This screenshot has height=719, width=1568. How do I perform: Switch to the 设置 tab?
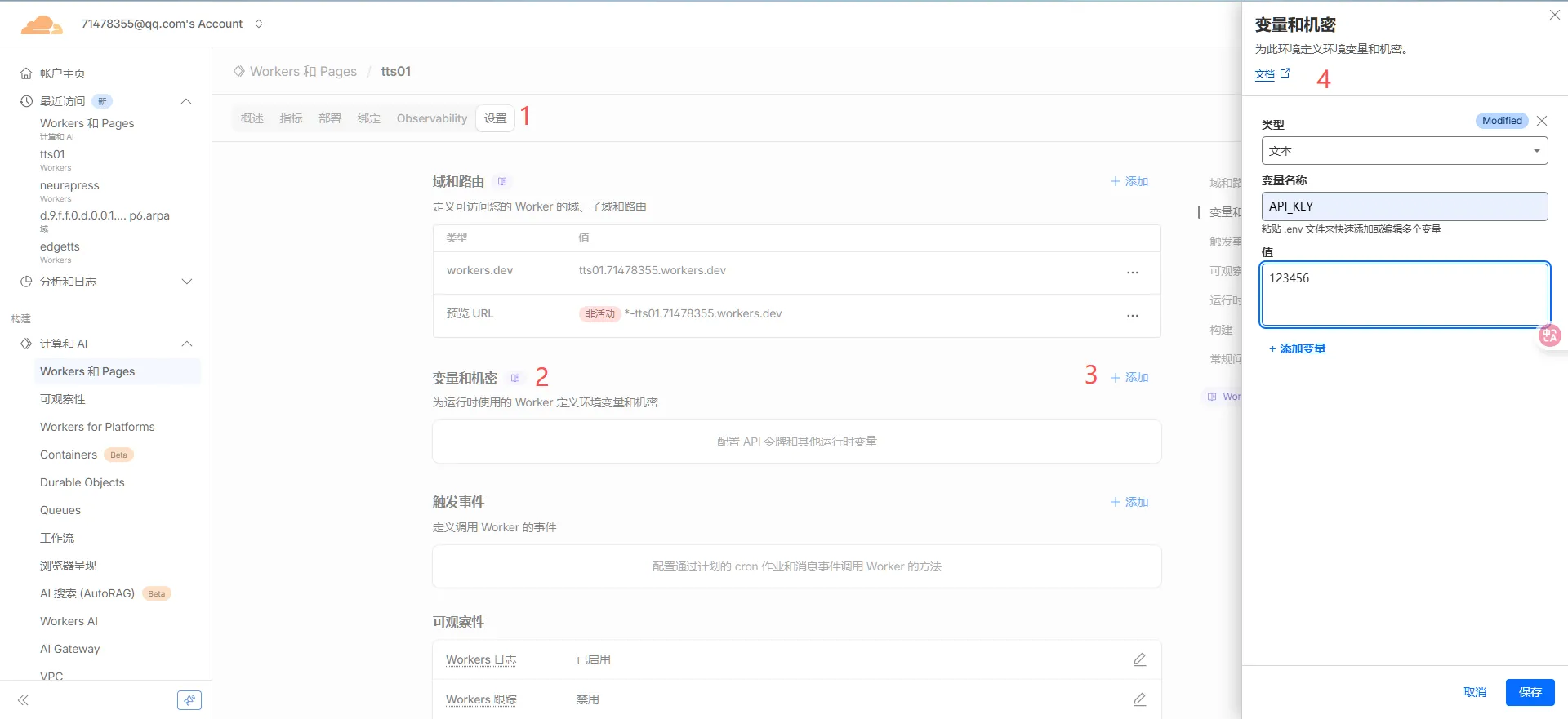(495, 118)
